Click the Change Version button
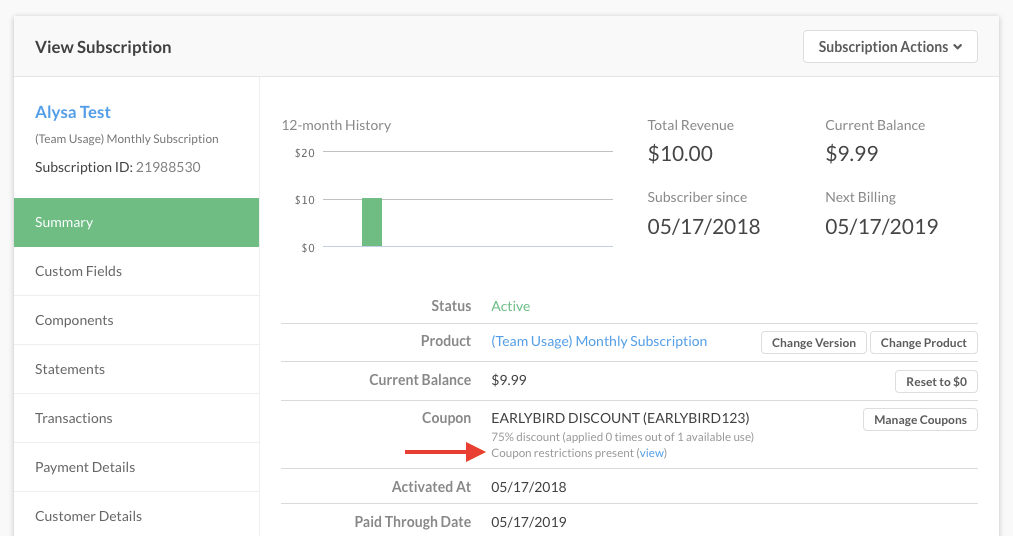 (x=813, y=343)
